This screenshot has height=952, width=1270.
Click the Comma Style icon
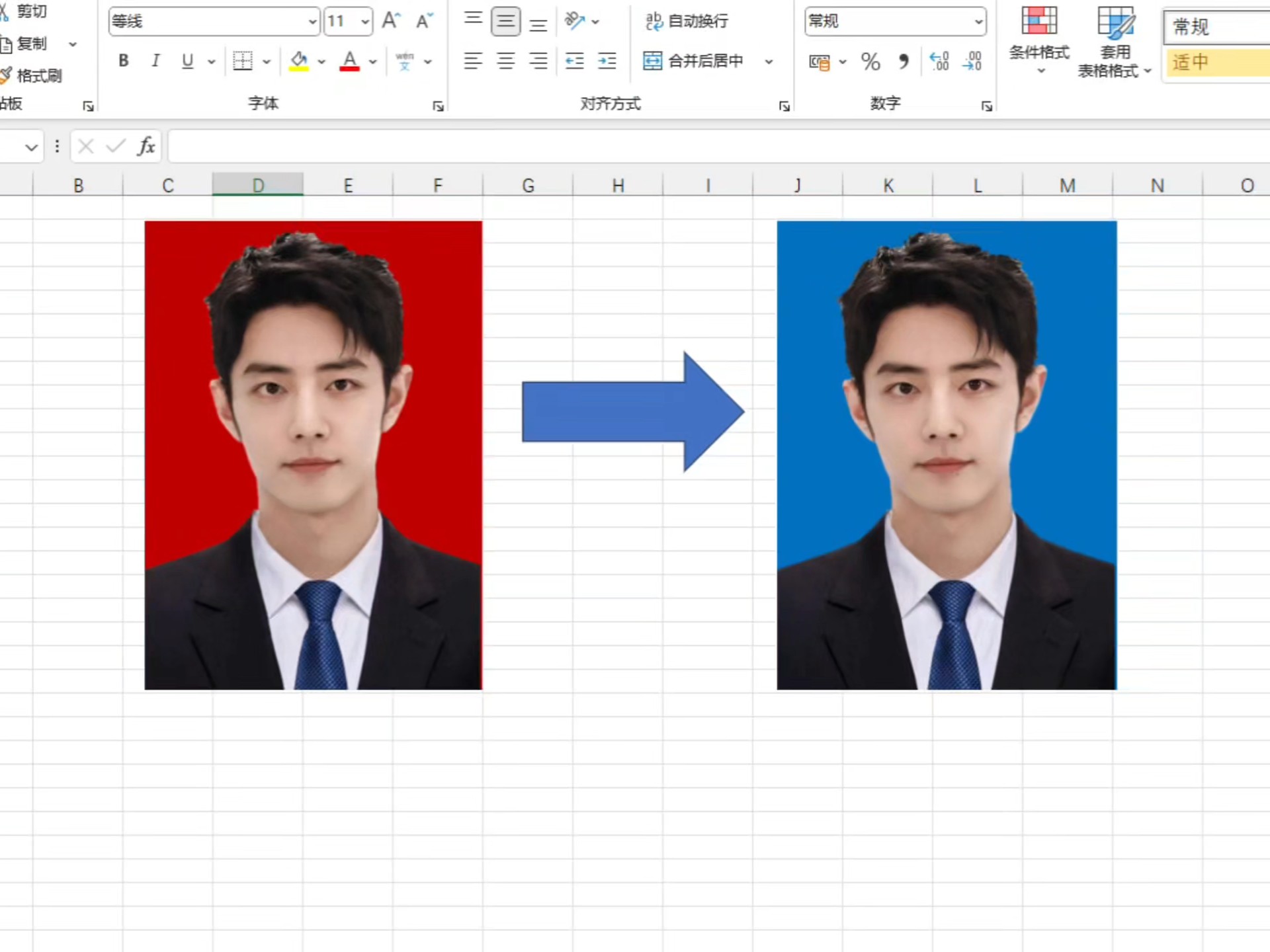pos(904,62)
